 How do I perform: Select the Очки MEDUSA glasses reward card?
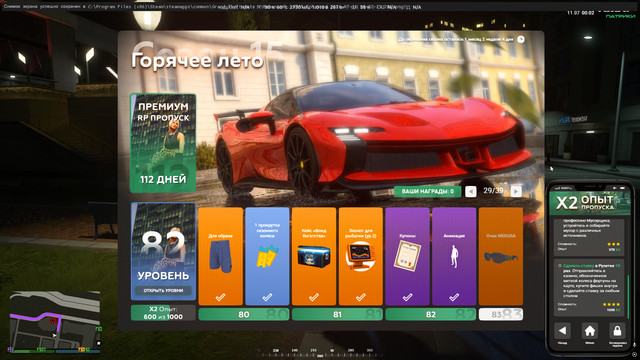pyautogui.click(x=501, y=256)
